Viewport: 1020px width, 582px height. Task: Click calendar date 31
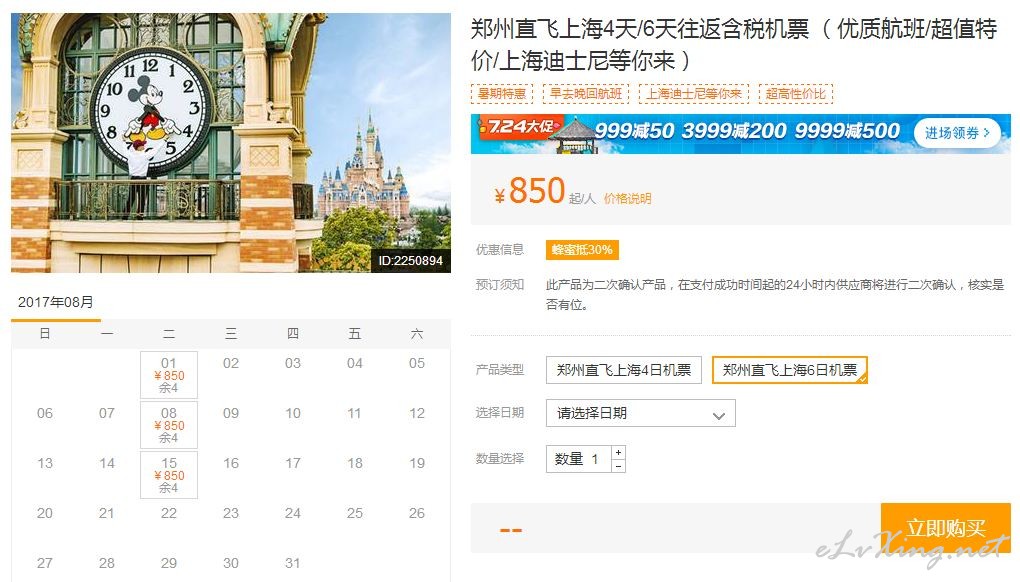[293, 563]
